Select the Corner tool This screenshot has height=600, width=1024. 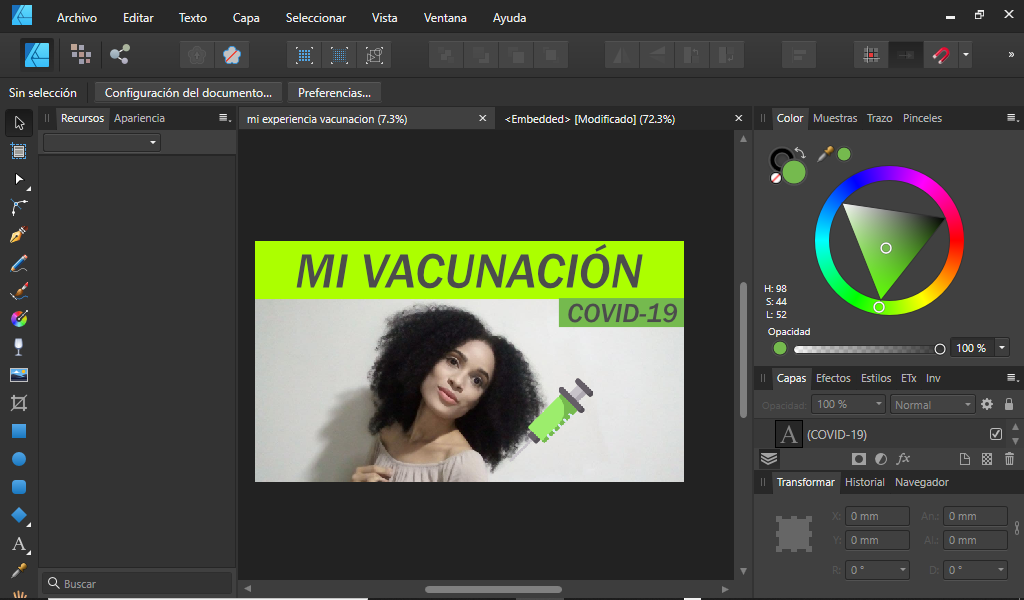19,207
